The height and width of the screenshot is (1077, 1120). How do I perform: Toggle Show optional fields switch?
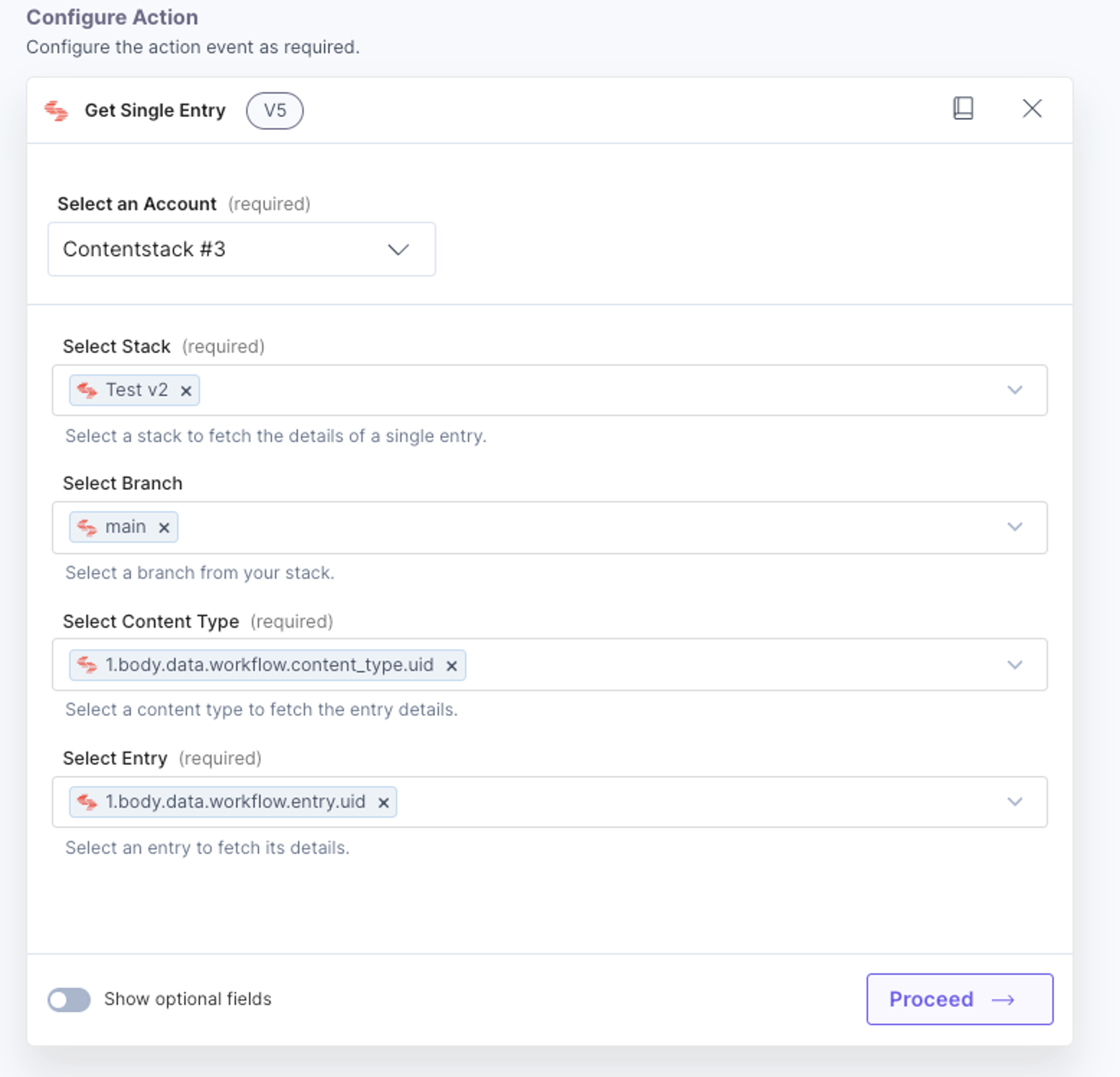pyautogui.click(x=69, y=1000)
